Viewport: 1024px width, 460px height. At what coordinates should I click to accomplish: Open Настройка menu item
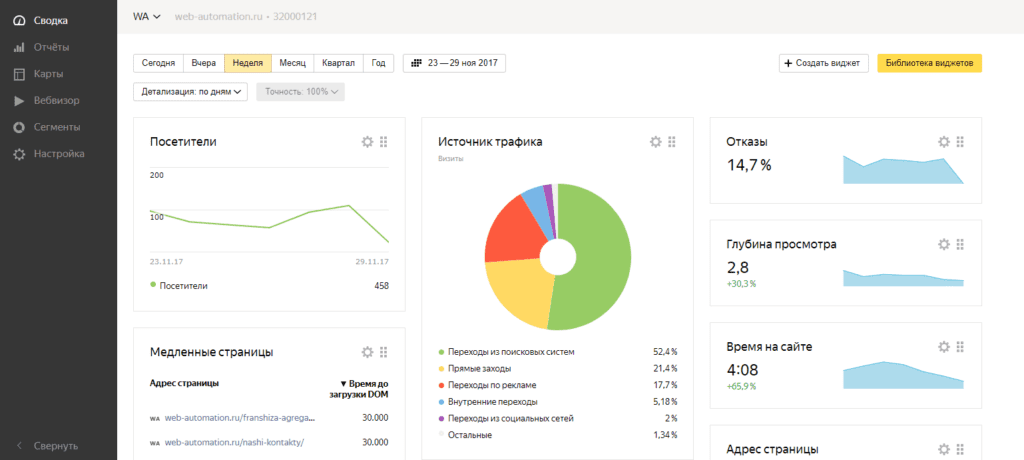click(59, 154)
